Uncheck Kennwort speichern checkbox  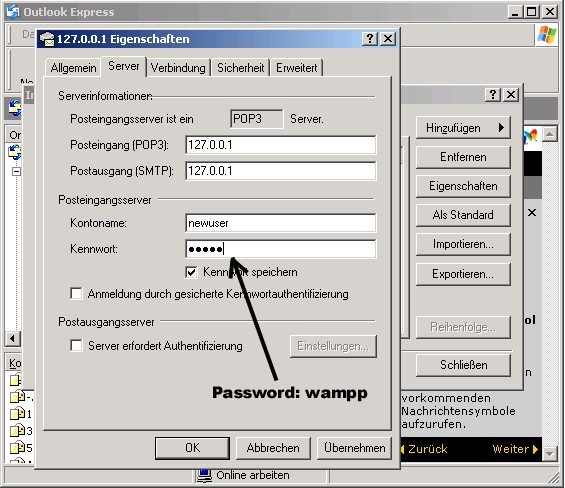click(x=191, y=272)
